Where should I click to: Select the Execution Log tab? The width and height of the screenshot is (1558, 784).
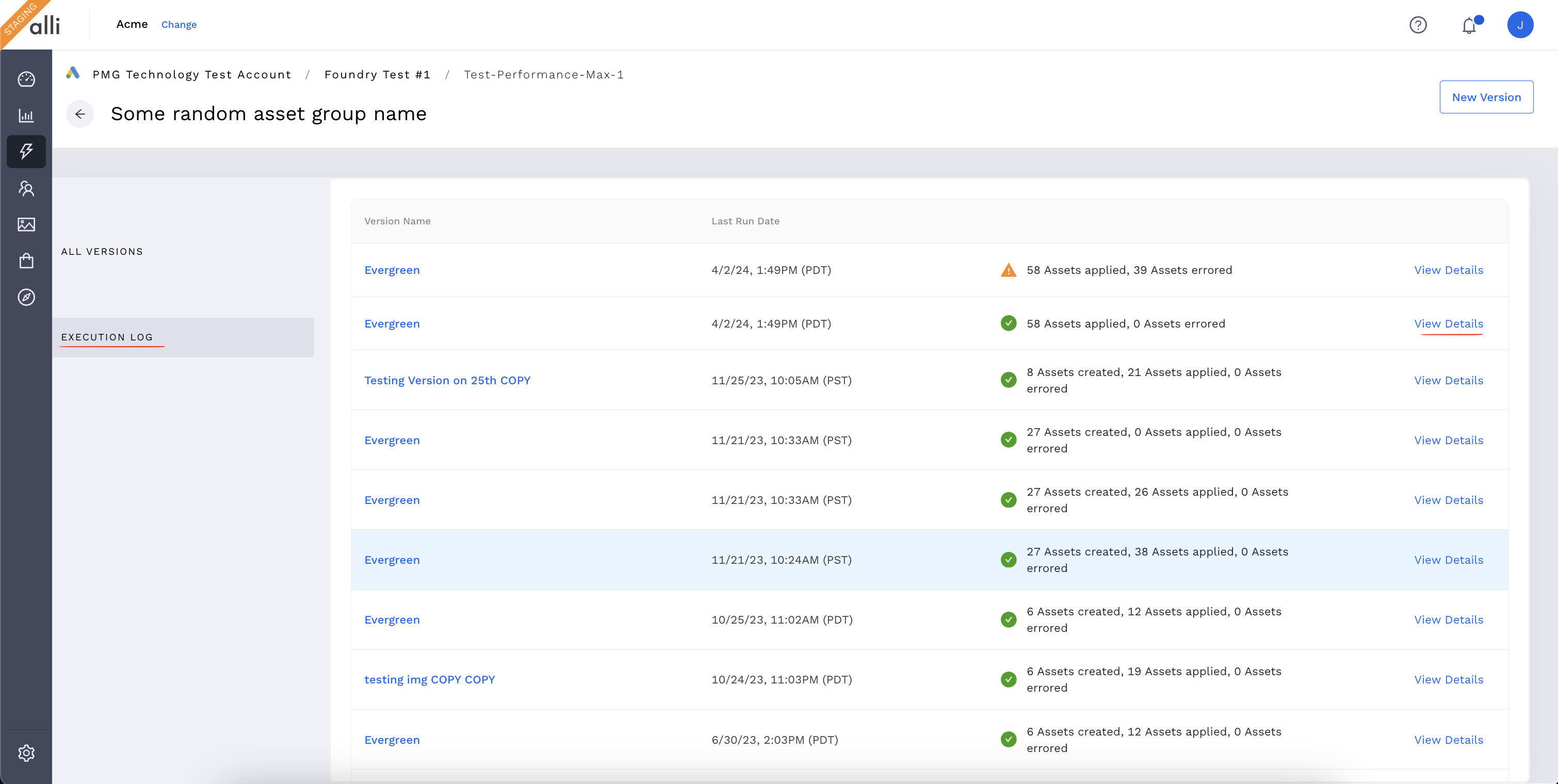pos(183,337)
